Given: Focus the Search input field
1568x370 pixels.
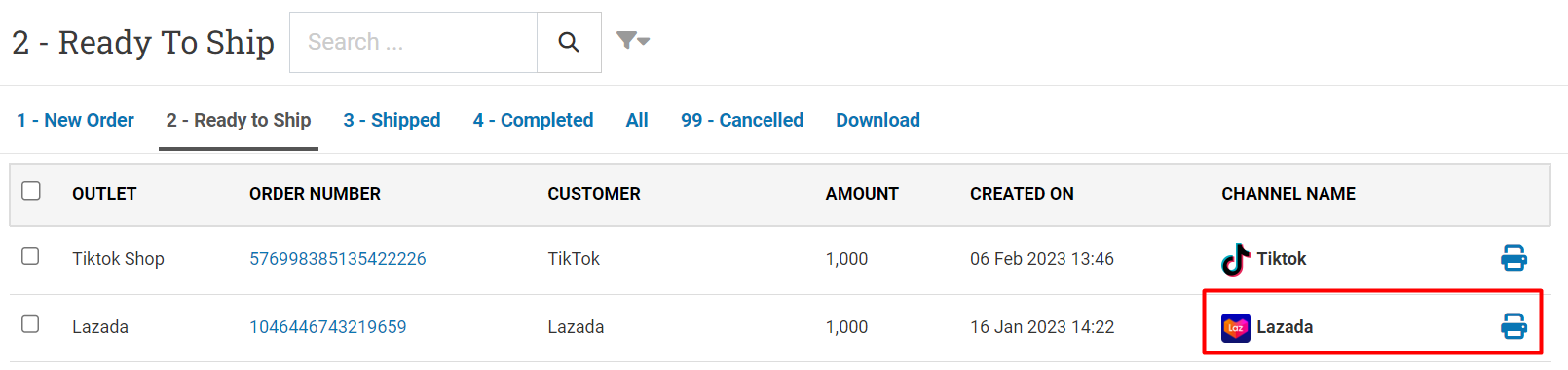Looking at the screenshot, I should 413,42.
